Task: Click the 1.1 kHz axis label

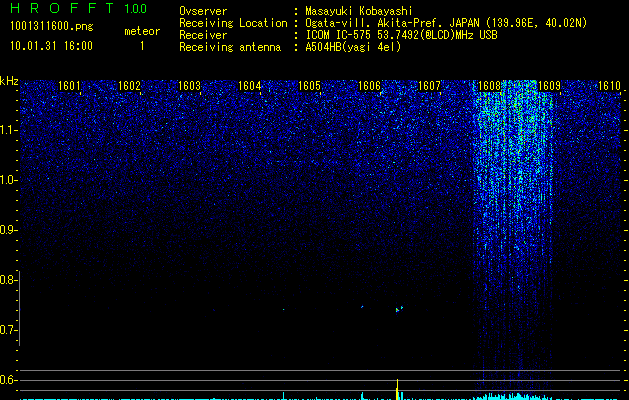Action: (8, 130)
